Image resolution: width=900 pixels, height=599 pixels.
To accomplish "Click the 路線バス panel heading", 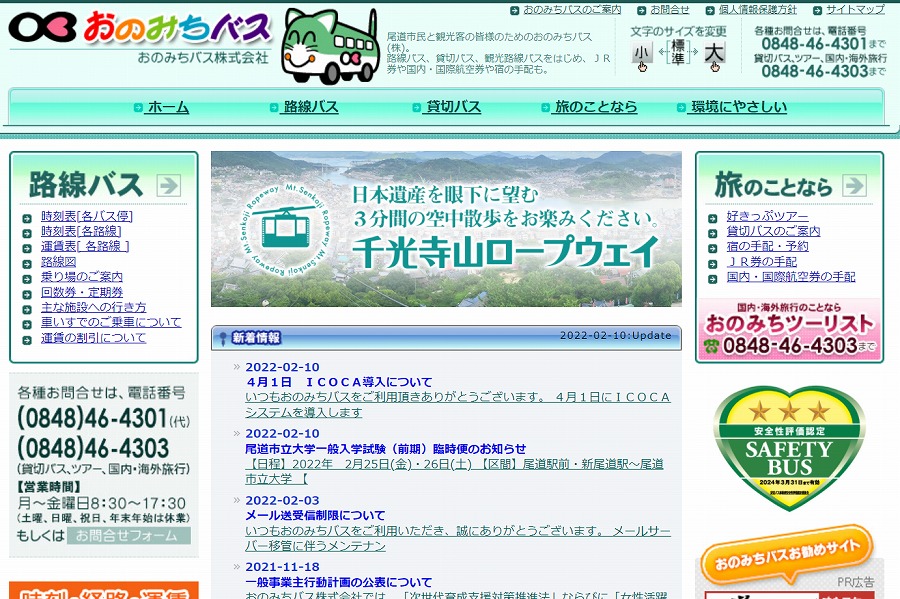I will click(x=86, y=185).
